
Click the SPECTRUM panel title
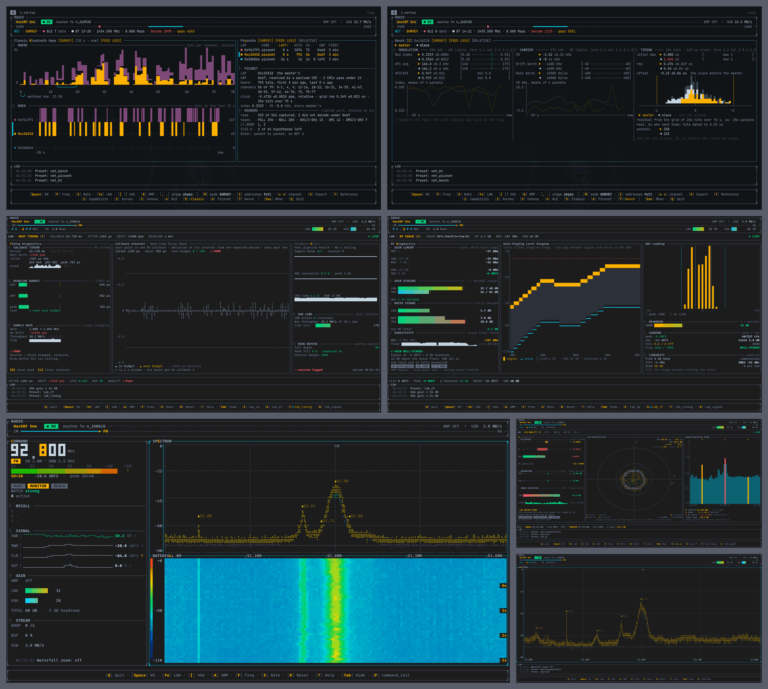pos(162,441)
